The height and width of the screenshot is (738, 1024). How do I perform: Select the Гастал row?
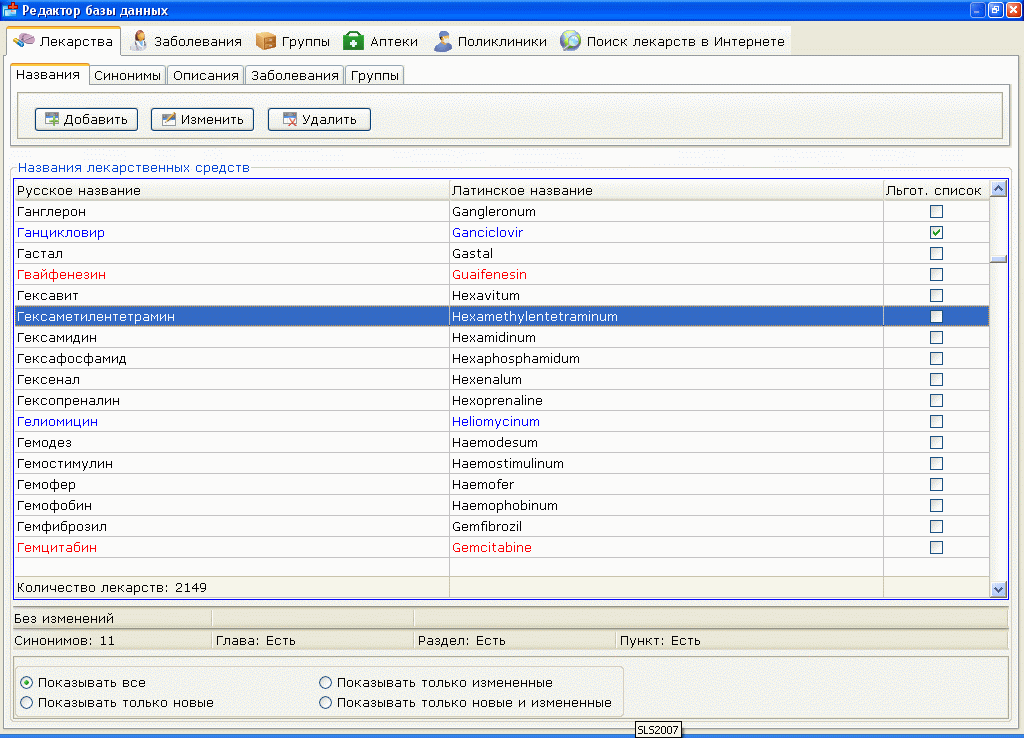pyautogui.click(x=502, y=253)
